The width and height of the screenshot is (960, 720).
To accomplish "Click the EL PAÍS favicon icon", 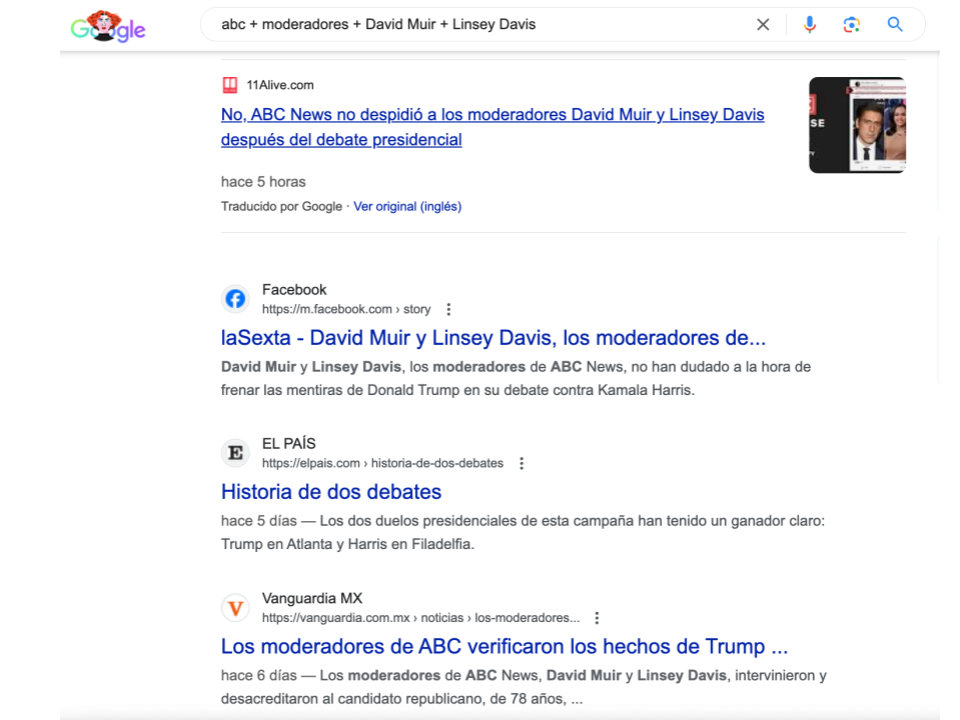I will 235,453.
